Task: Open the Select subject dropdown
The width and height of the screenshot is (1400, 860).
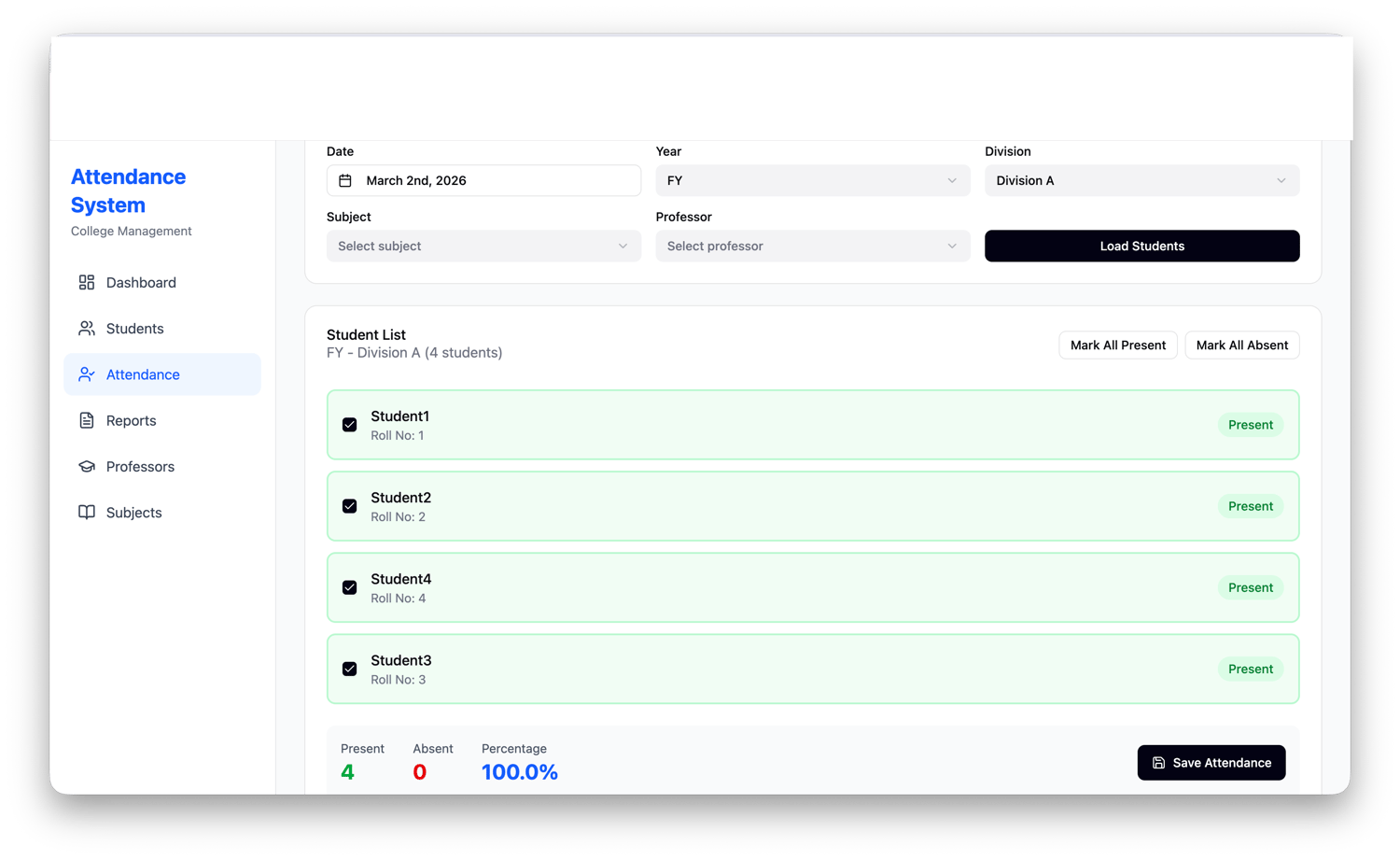Action: (483, 246)
